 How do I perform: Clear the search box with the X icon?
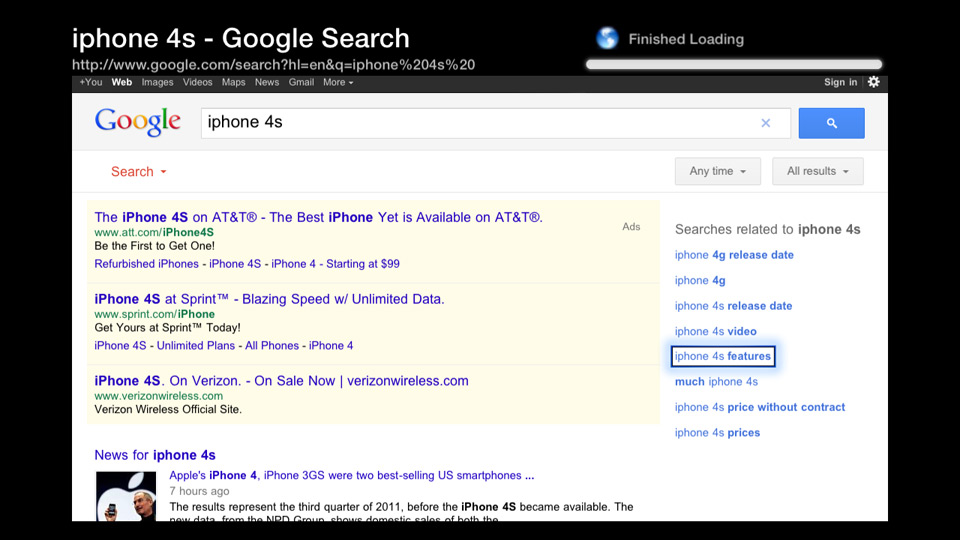pos(766,123)
